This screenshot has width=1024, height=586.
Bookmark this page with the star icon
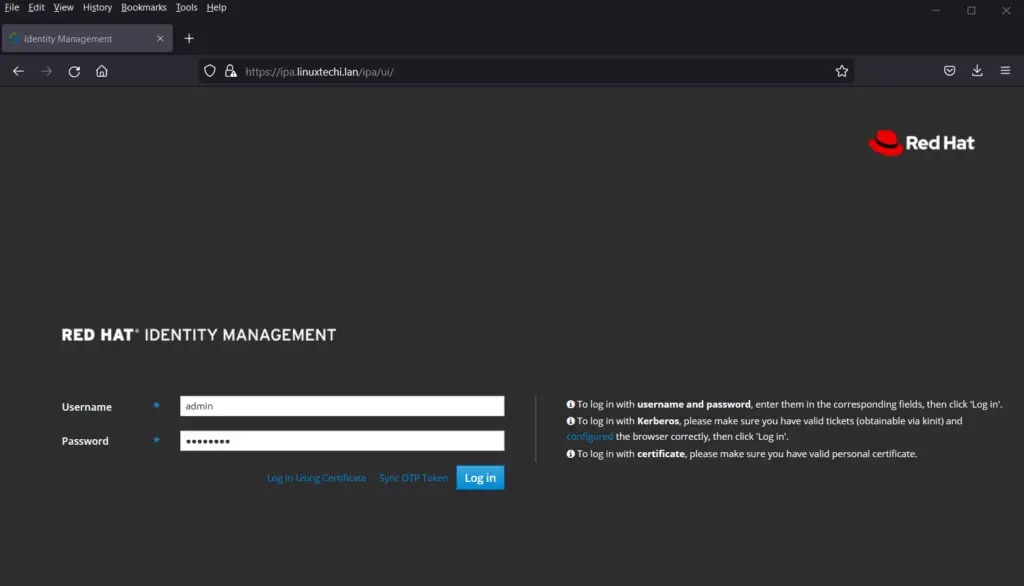(x=842, y=71)
